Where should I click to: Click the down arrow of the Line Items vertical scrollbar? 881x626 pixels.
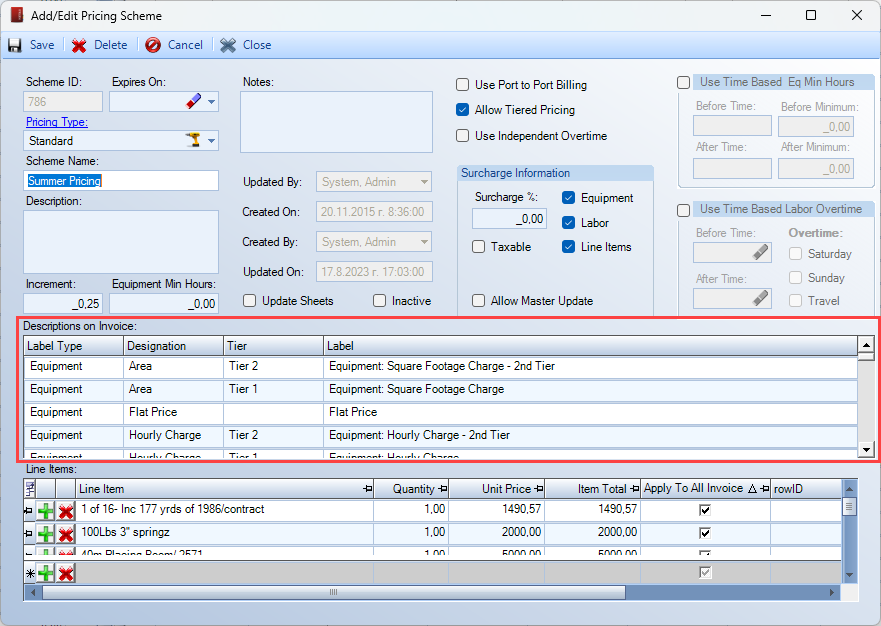[x=849, y=575]
